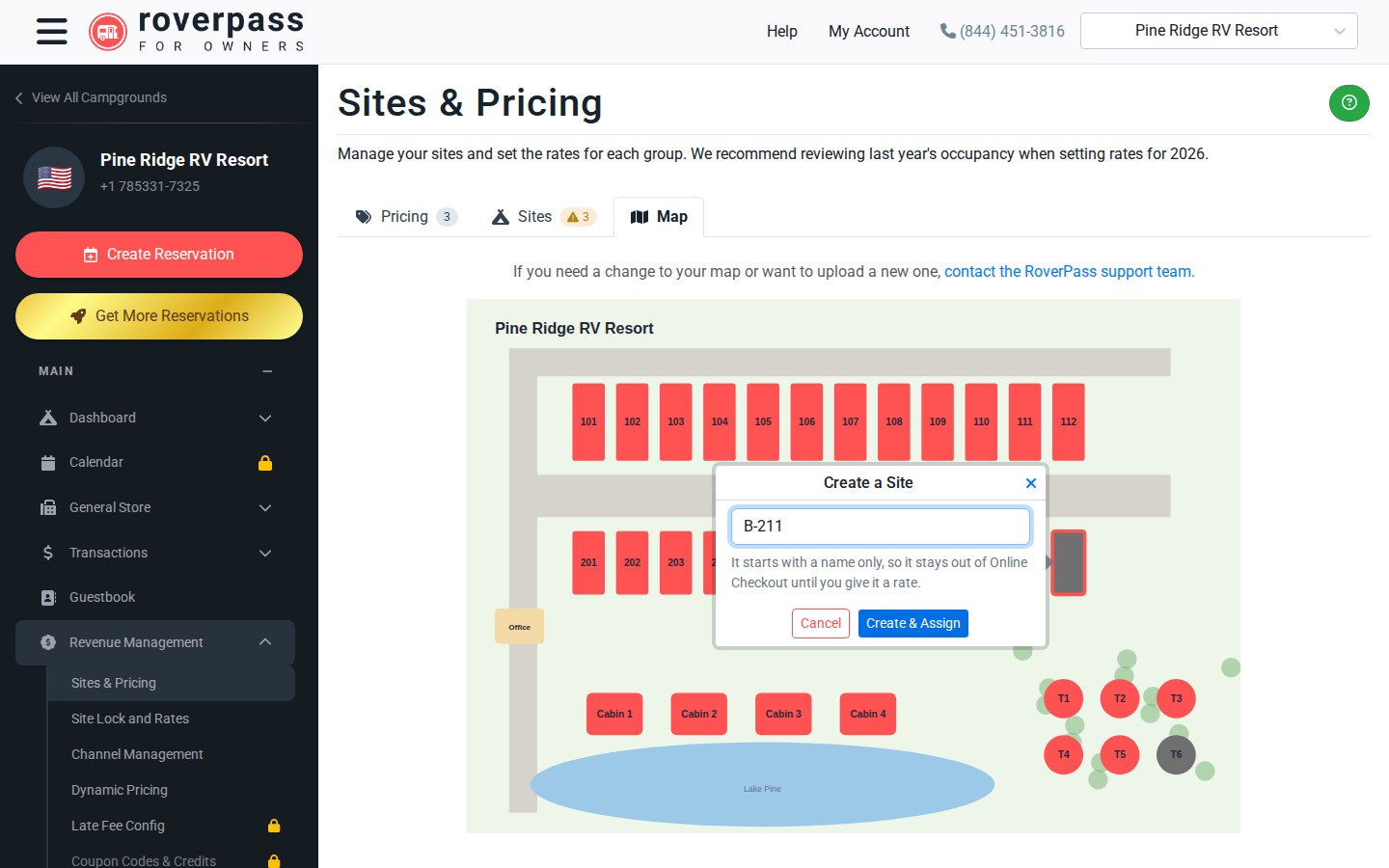Click the green help question-mark icon
The width and height of the screenshot is (1389, 868).
(x=1348, y=102)
